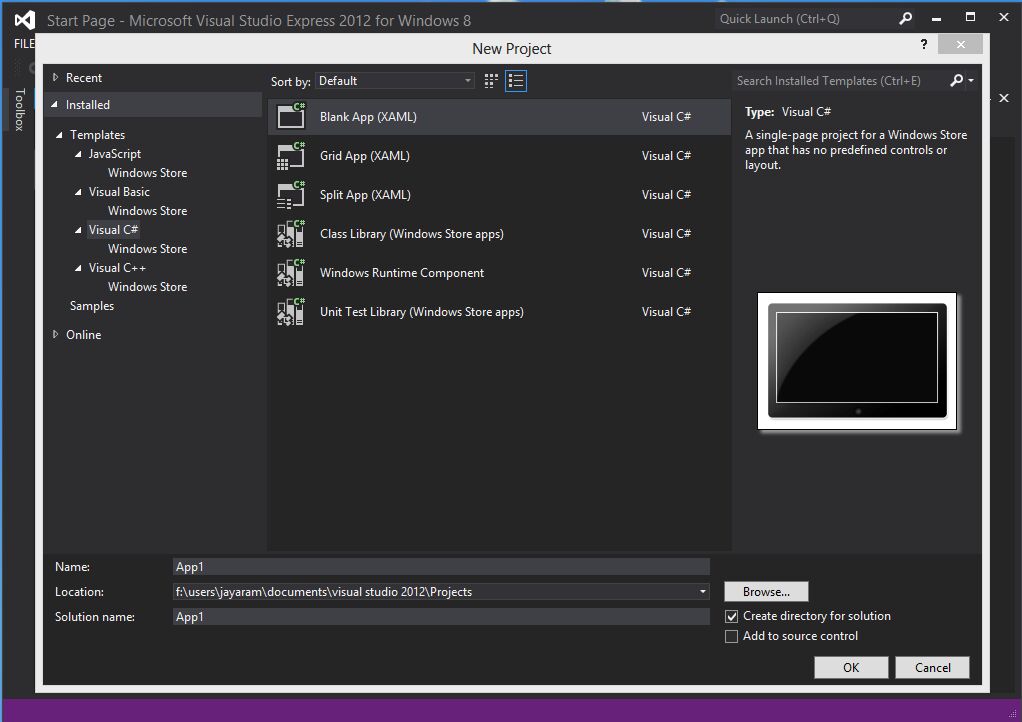Select the Samples tree item

(92, 306)
